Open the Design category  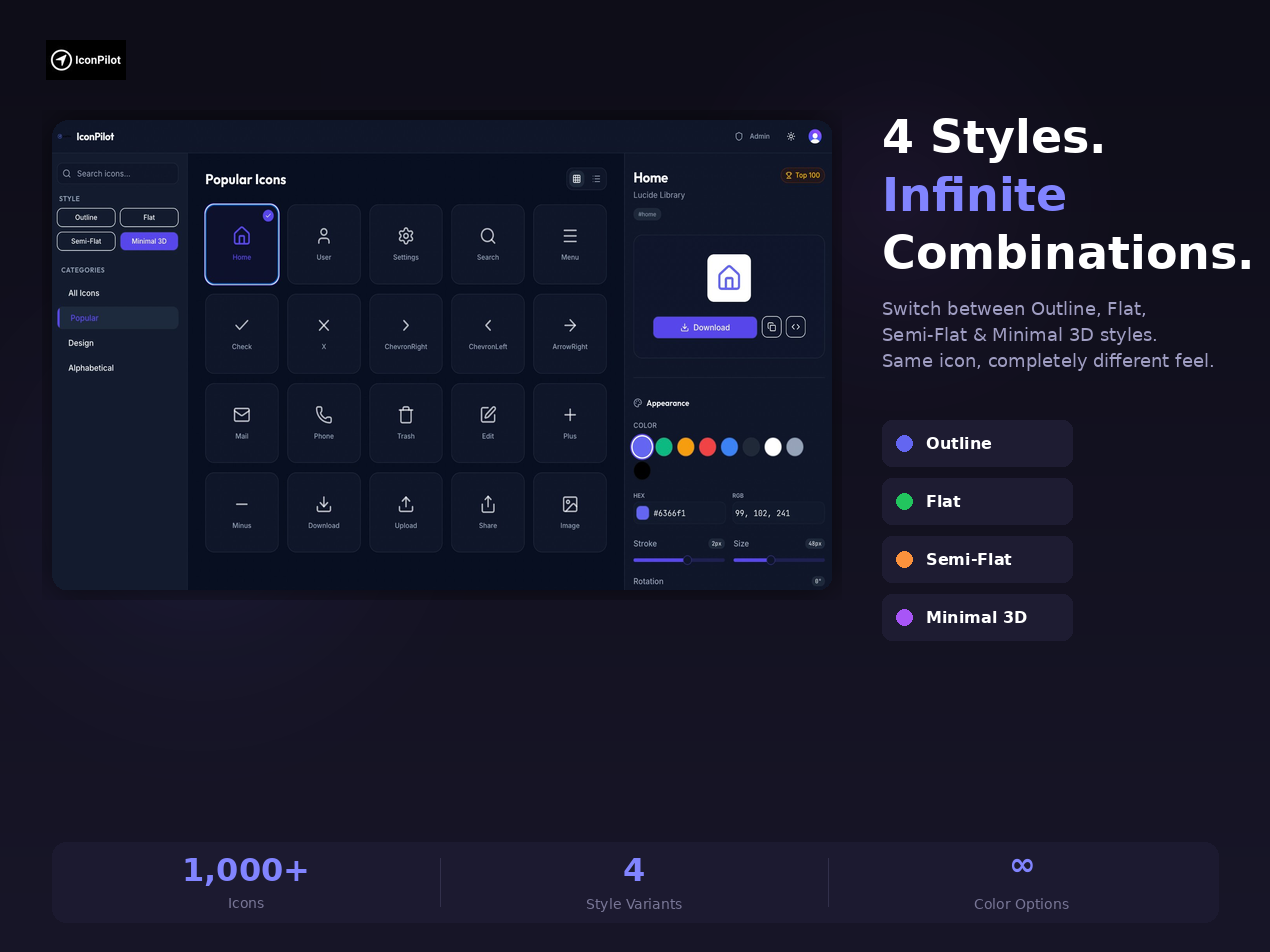pyautogui.click(x=79, y=343)
